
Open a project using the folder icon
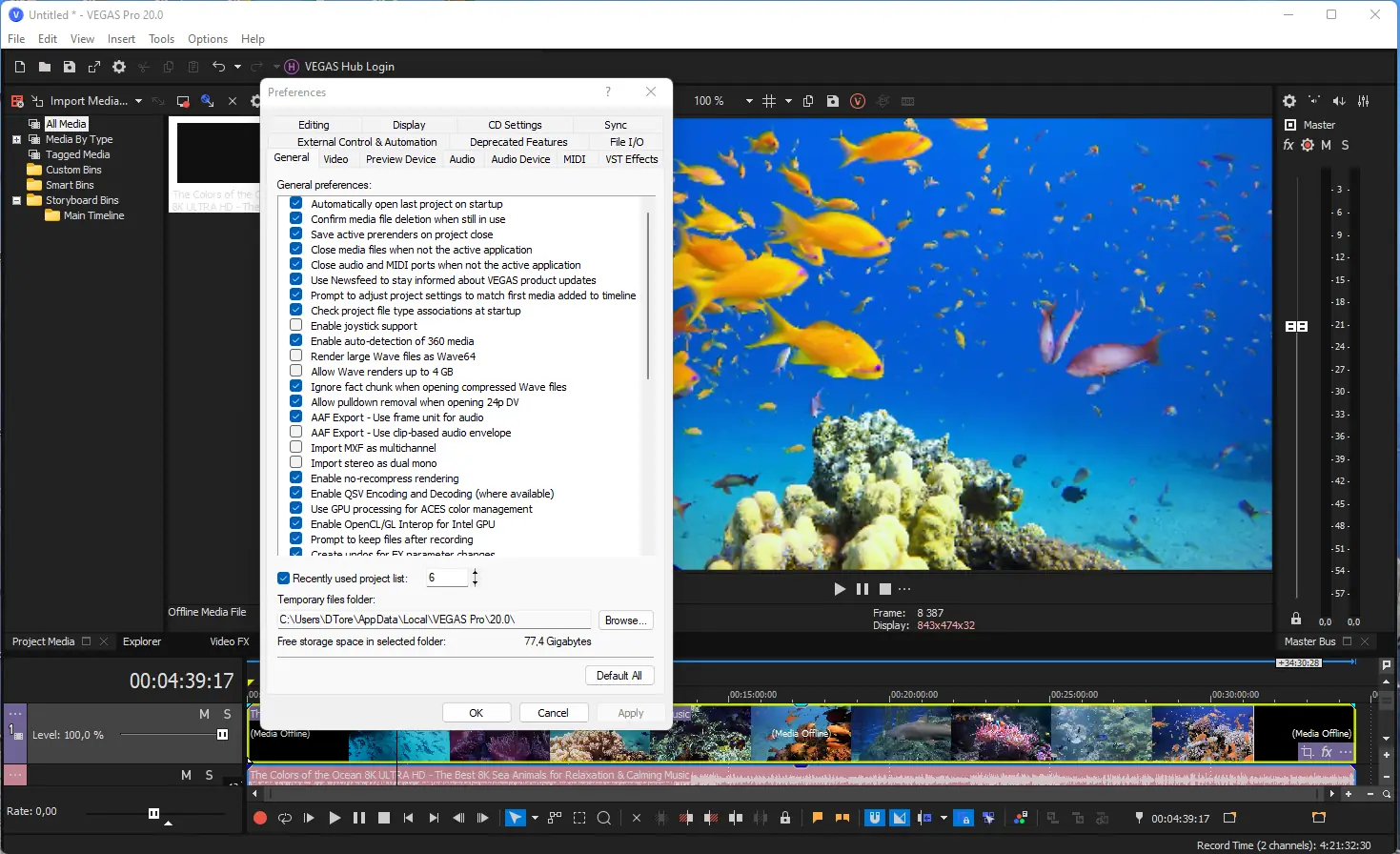[45, 67]
